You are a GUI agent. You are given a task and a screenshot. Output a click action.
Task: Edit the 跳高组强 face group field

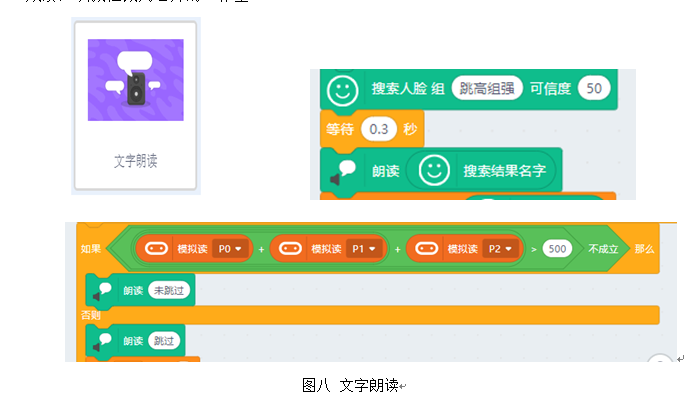(487, 88)
